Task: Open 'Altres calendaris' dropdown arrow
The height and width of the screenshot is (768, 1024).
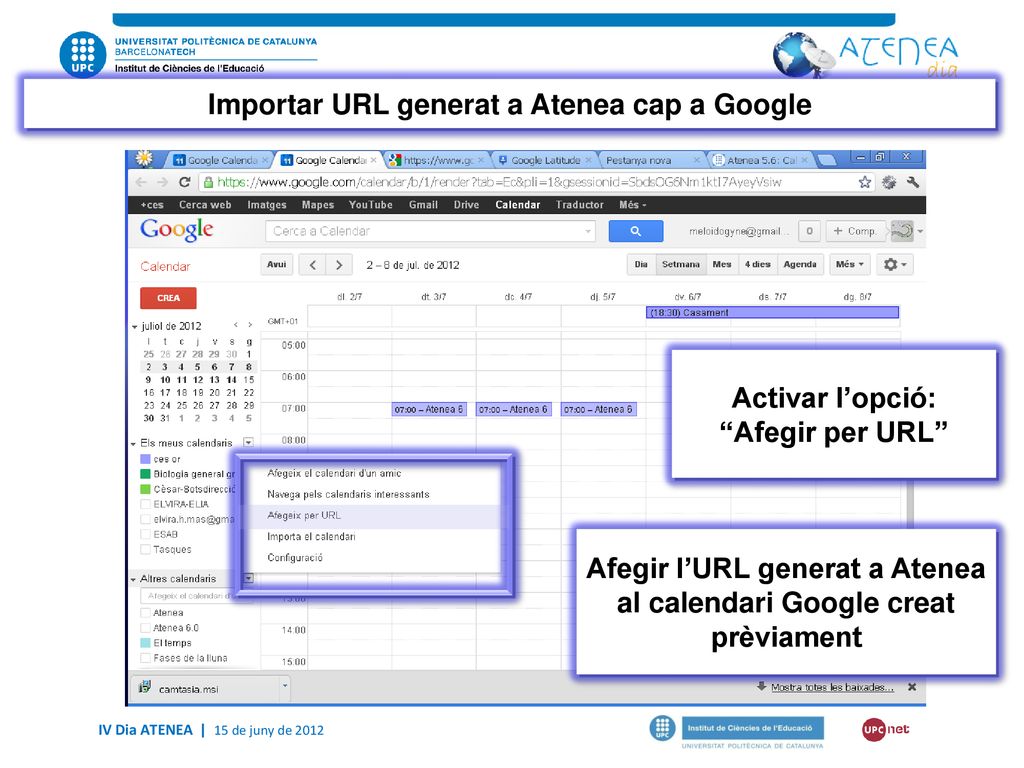Action: pyautogui.click(x=248, y=579)
